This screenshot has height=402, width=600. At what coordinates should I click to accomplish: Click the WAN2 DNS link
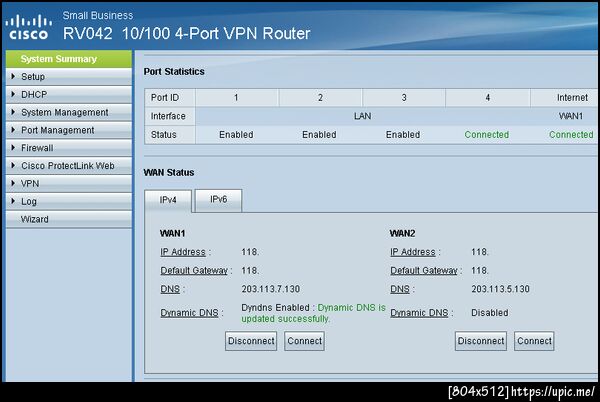pyautogui.click(x=400, y=289)
